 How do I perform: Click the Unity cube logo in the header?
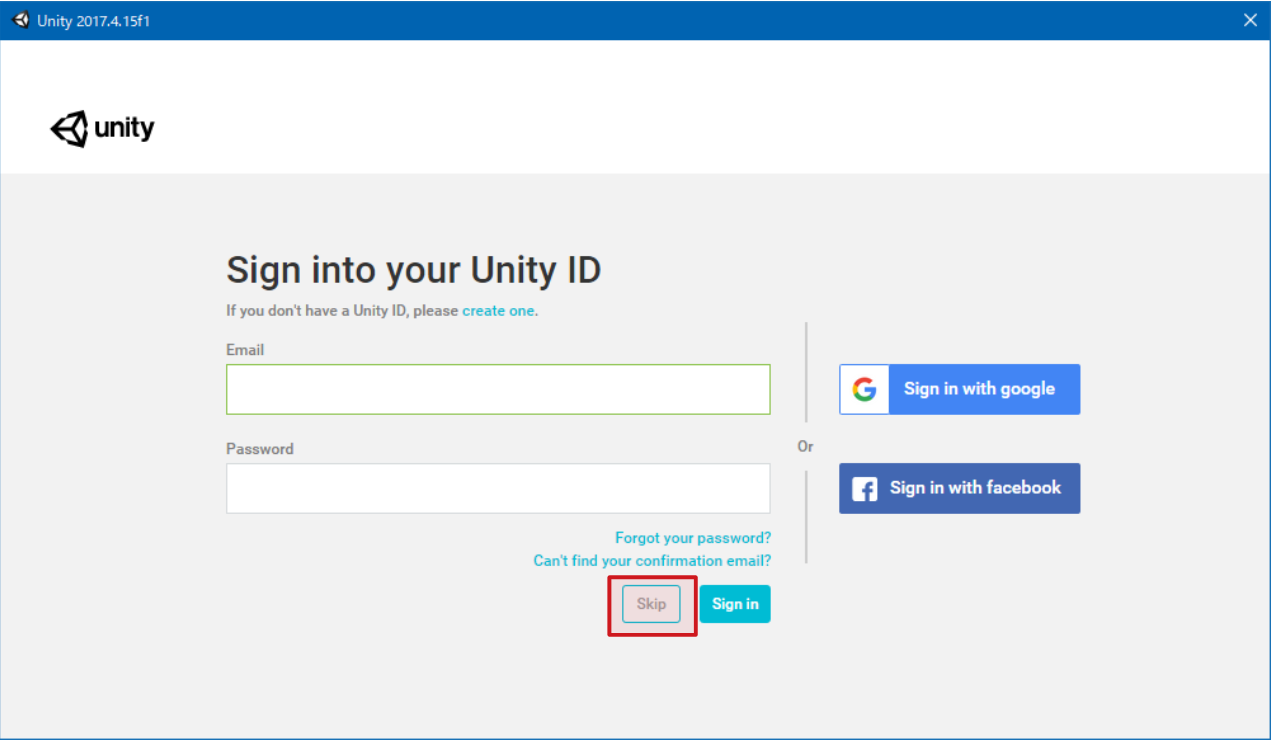(x=69, y=129)
